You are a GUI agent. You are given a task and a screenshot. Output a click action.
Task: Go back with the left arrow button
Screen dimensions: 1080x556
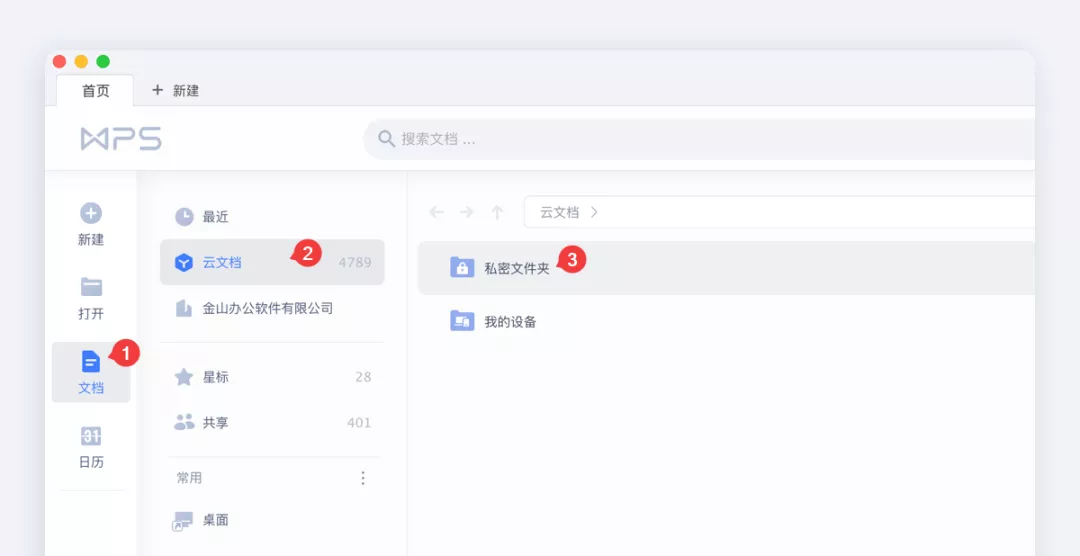click(x=437, y=212)
